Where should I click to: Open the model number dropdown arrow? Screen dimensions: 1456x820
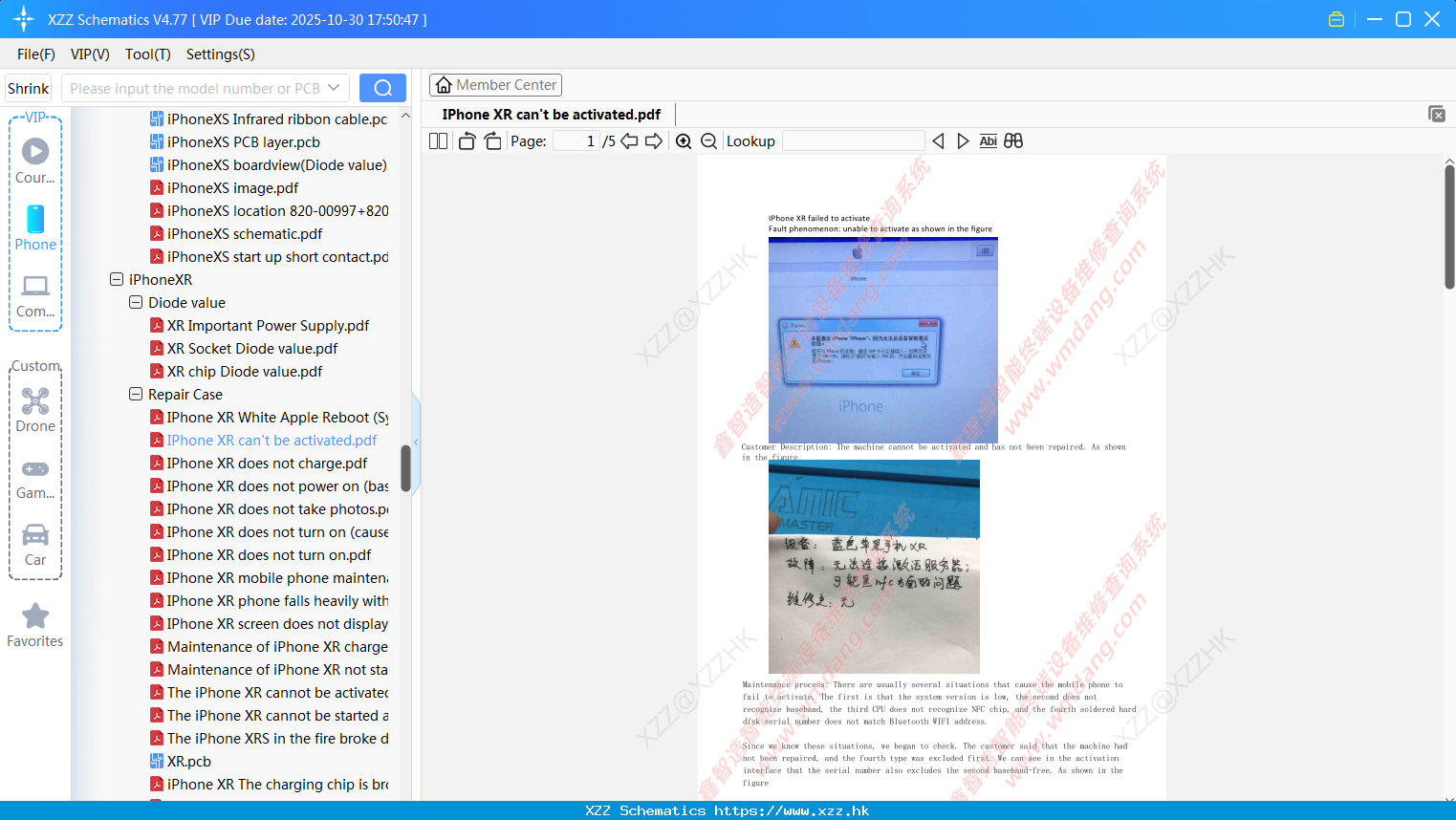coord(334,88)
